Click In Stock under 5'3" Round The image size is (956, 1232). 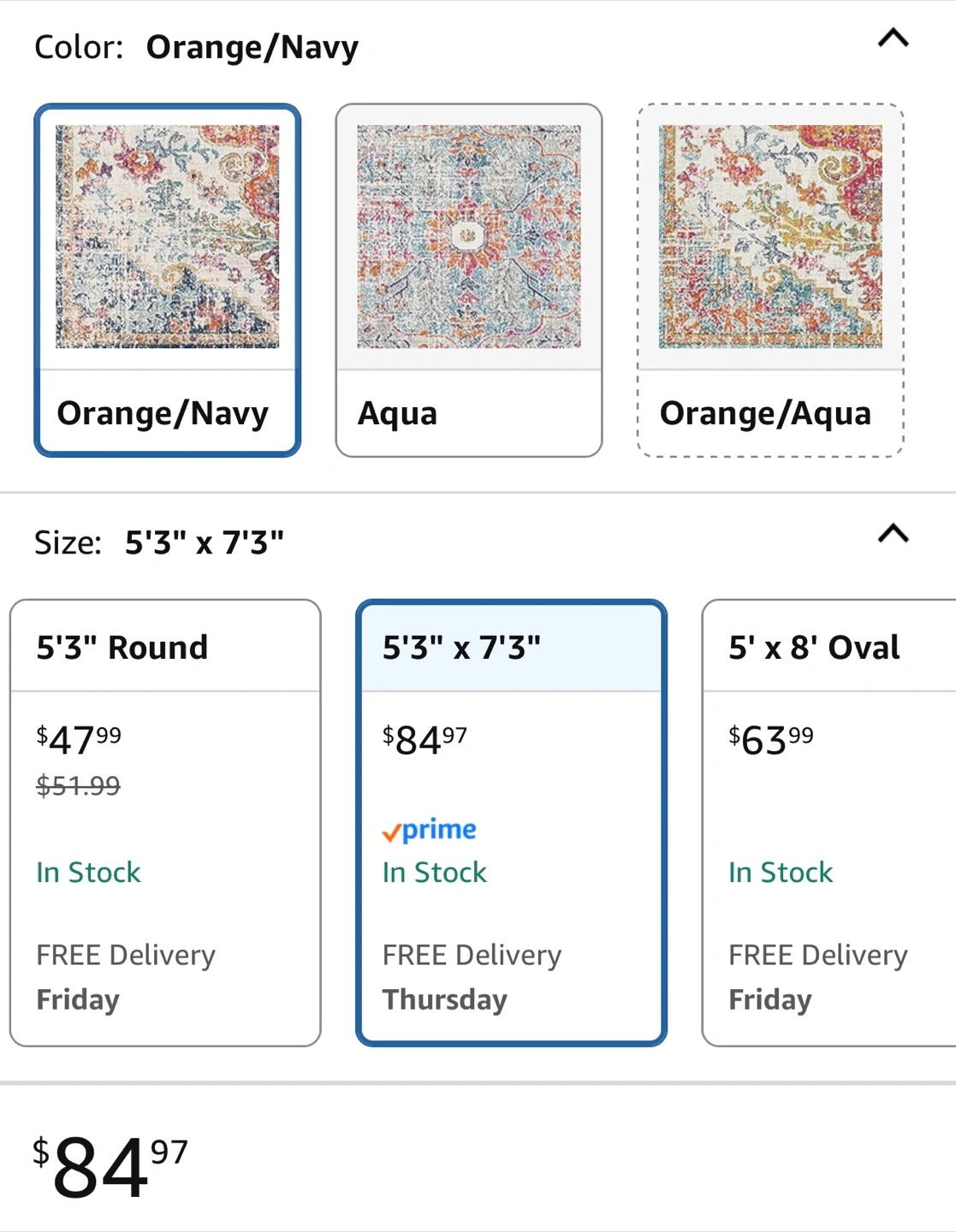point(88,873)
